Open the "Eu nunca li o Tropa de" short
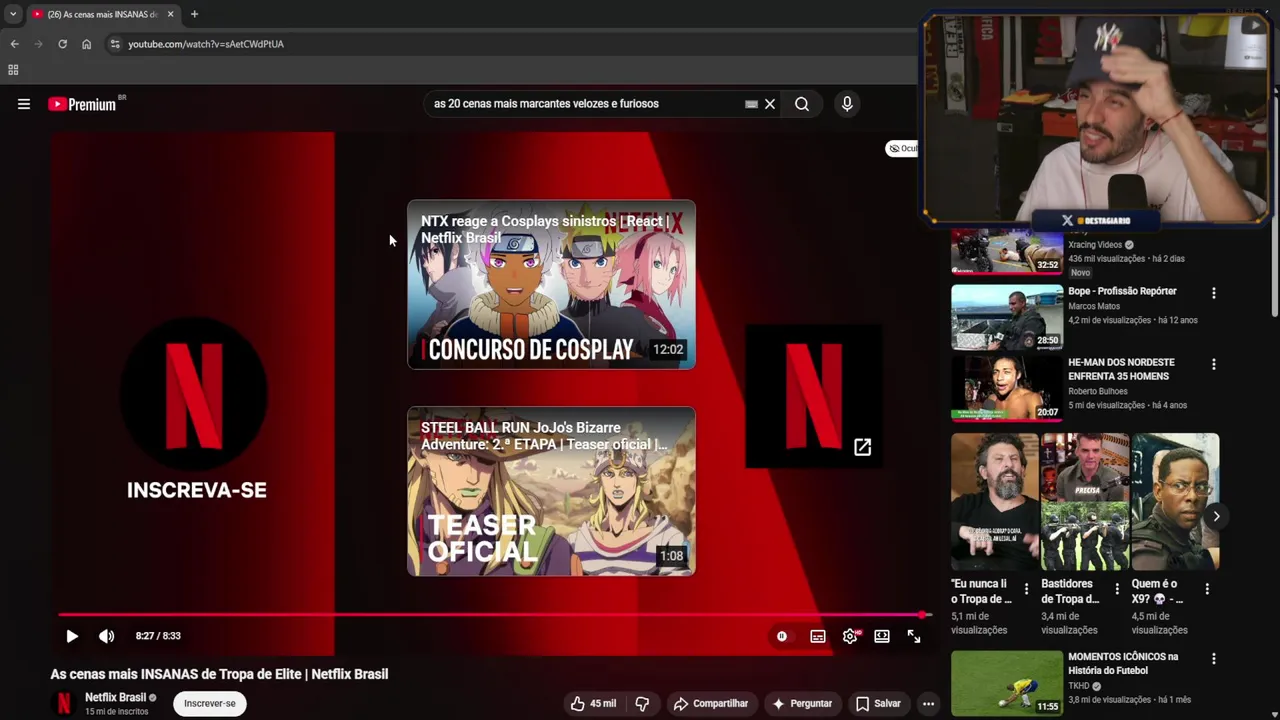 click(995, 502)
